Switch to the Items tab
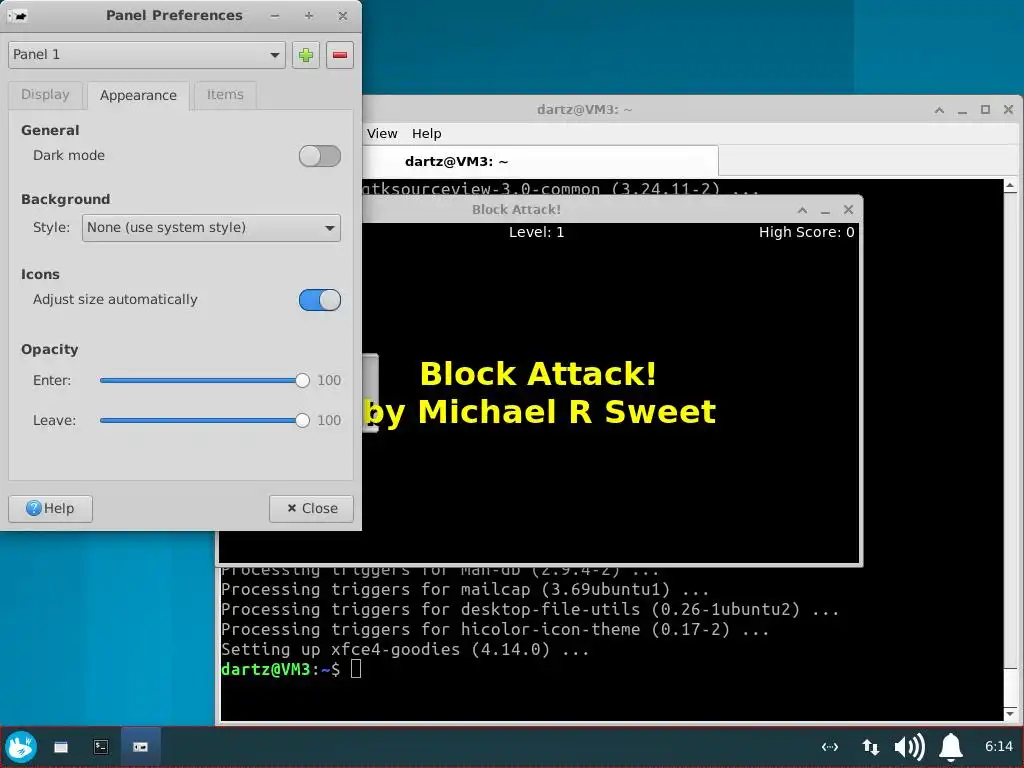The image size is (1024, 768). 225,95
